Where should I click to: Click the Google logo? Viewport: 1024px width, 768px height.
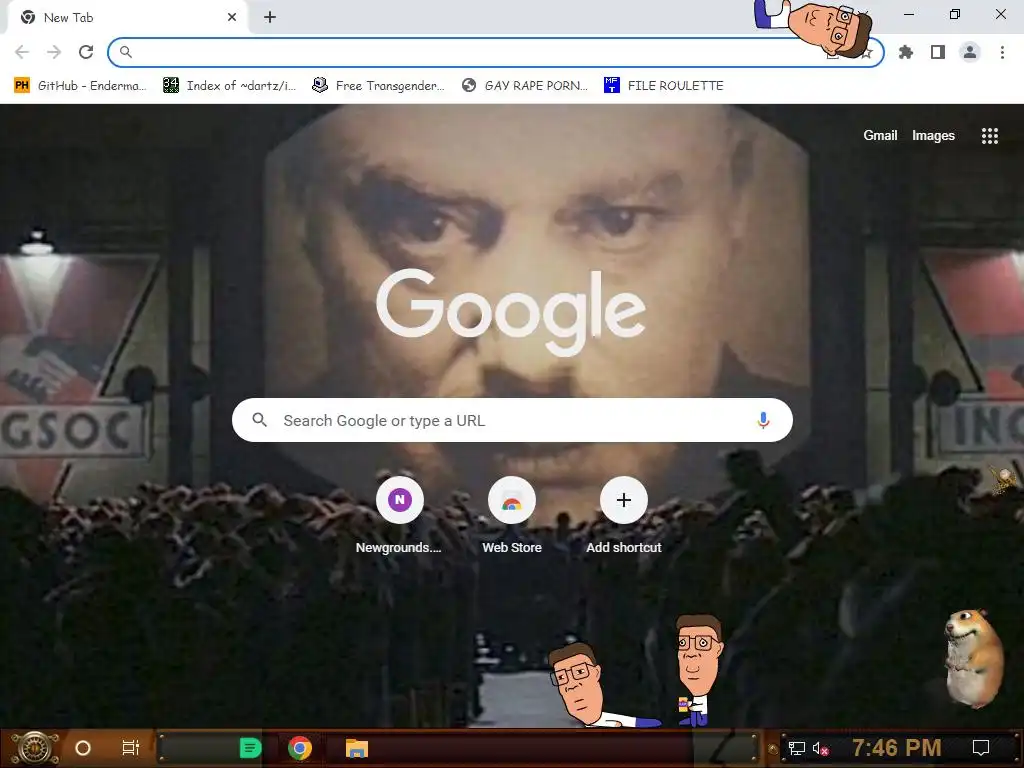pyautogui.click(x=511, y=312)
